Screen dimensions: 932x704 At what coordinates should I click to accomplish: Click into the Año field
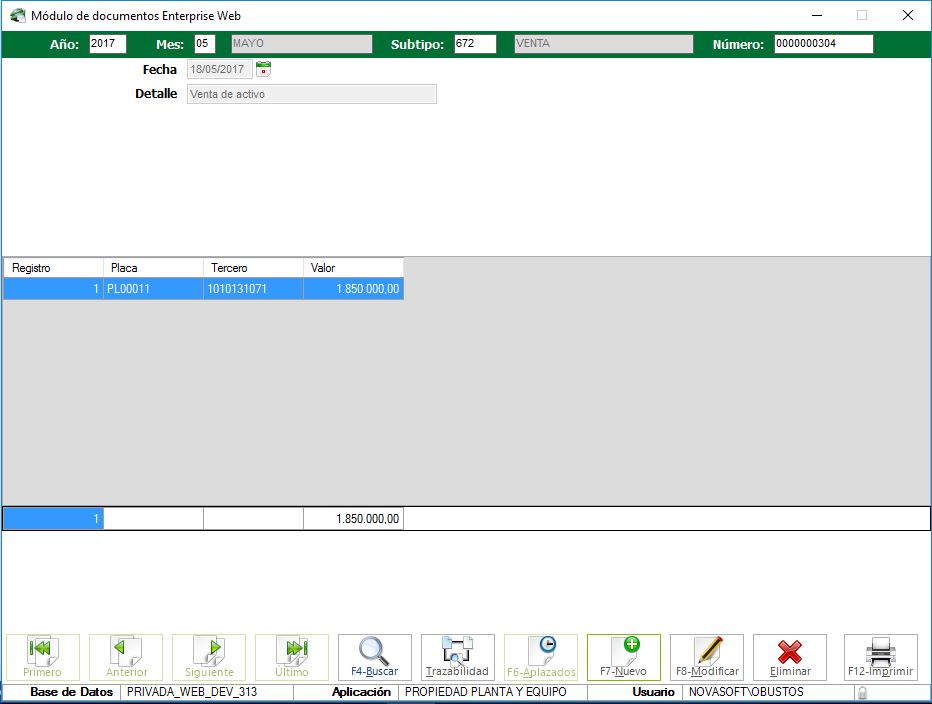[108, 43]
